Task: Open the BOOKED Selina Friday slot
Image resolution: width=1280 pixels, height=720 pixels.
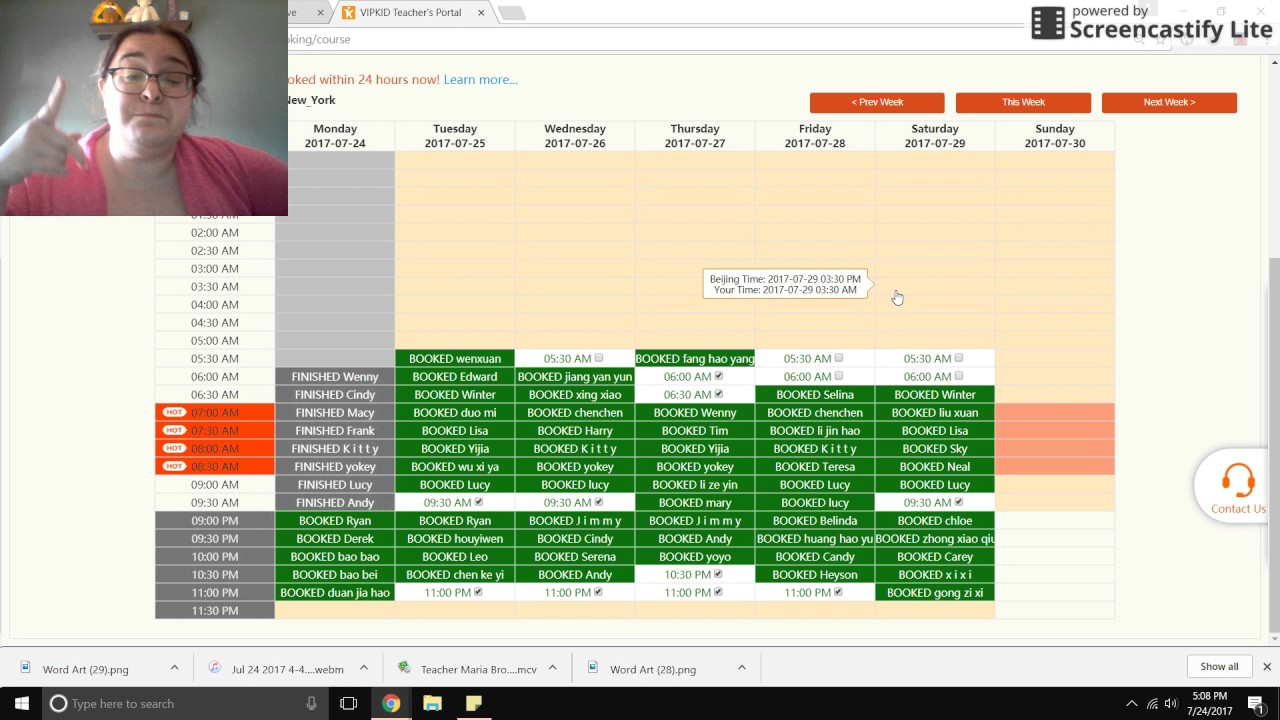Action: pos(815,394)
